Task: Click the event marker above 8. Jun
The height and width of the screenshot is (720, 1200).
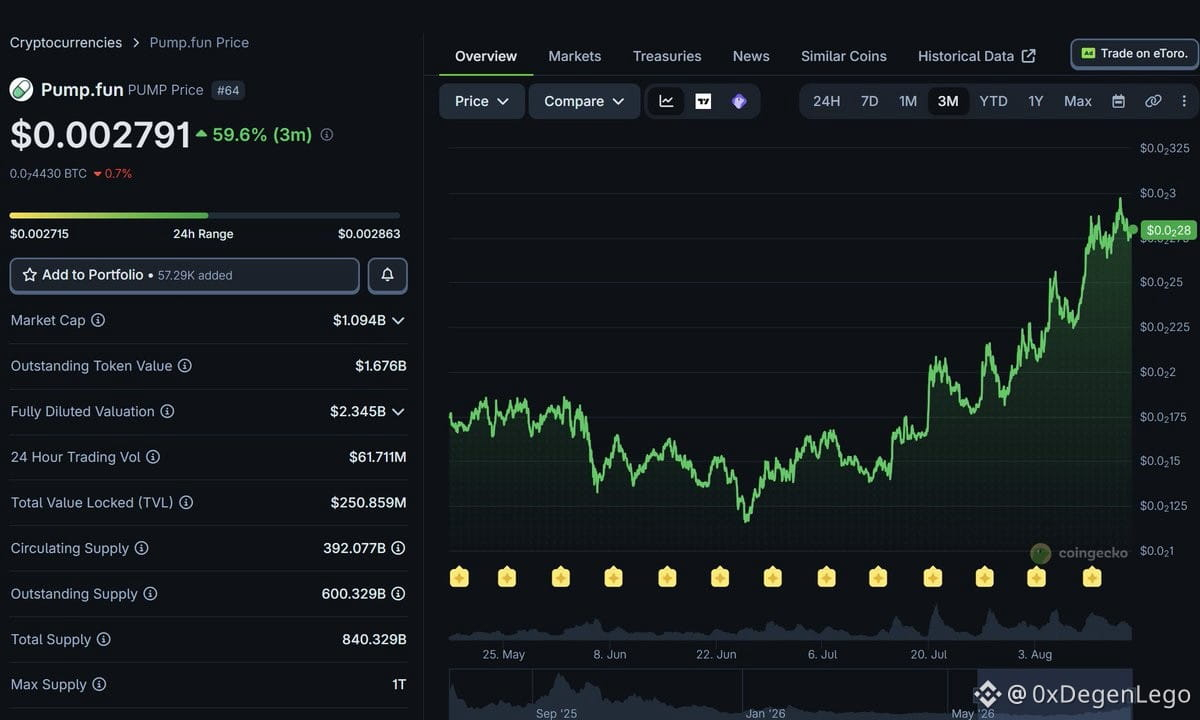Action: 613,577
